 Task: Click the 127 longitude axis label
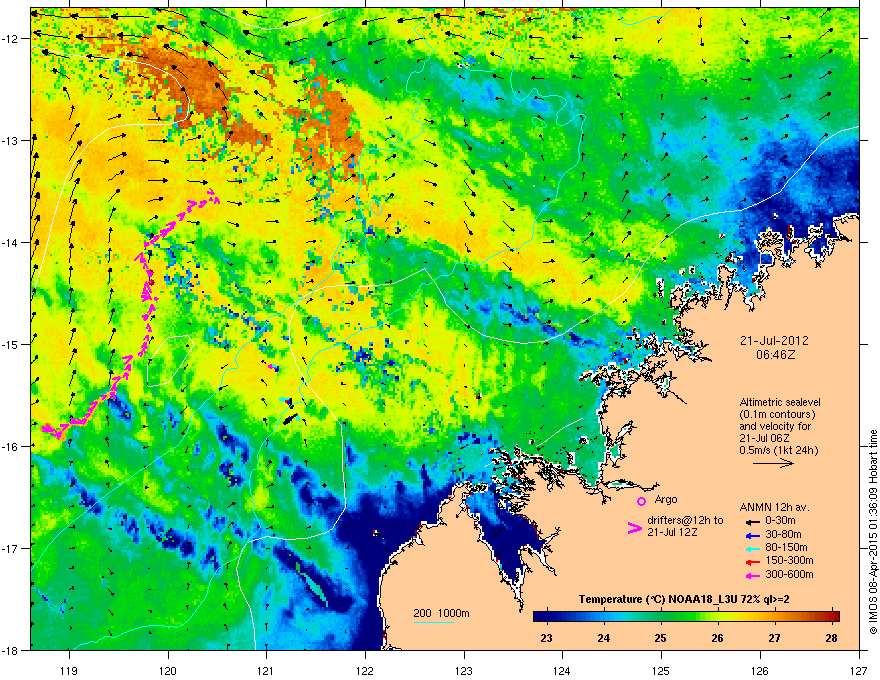tap(859, 670)
